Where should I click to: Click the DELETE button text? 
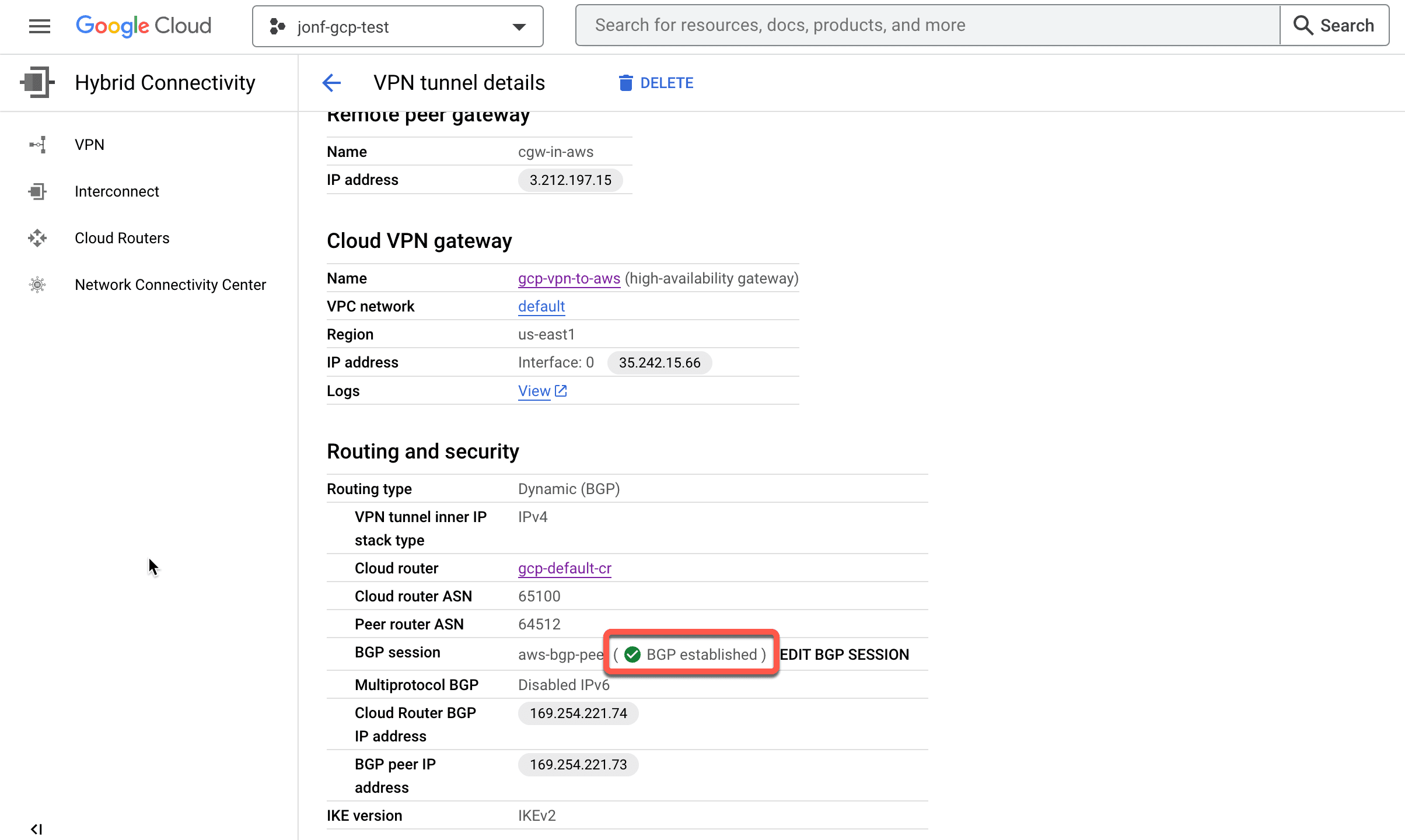click(x=667, y=83)
